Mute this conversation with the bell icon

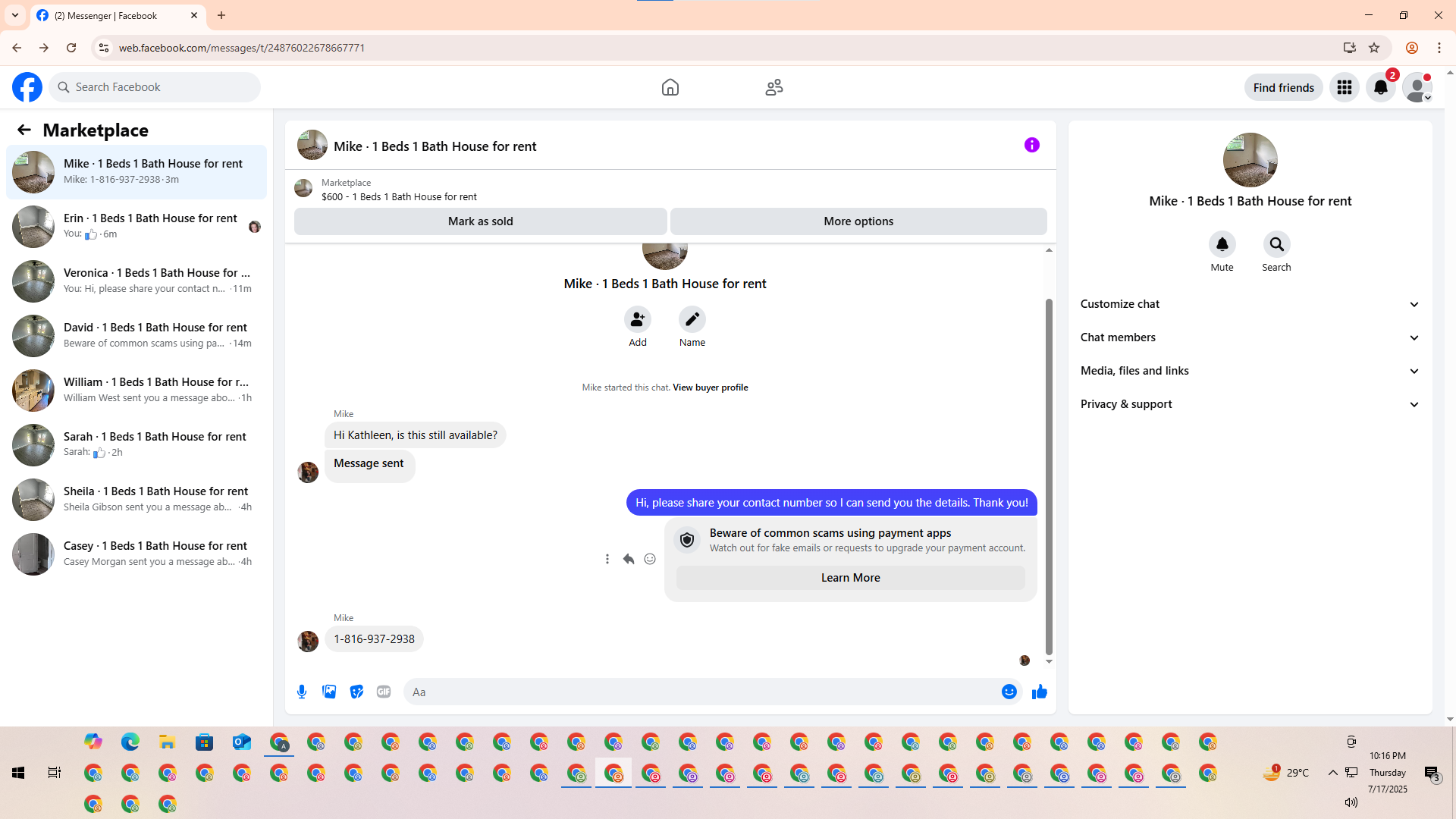coord(1222,244)
